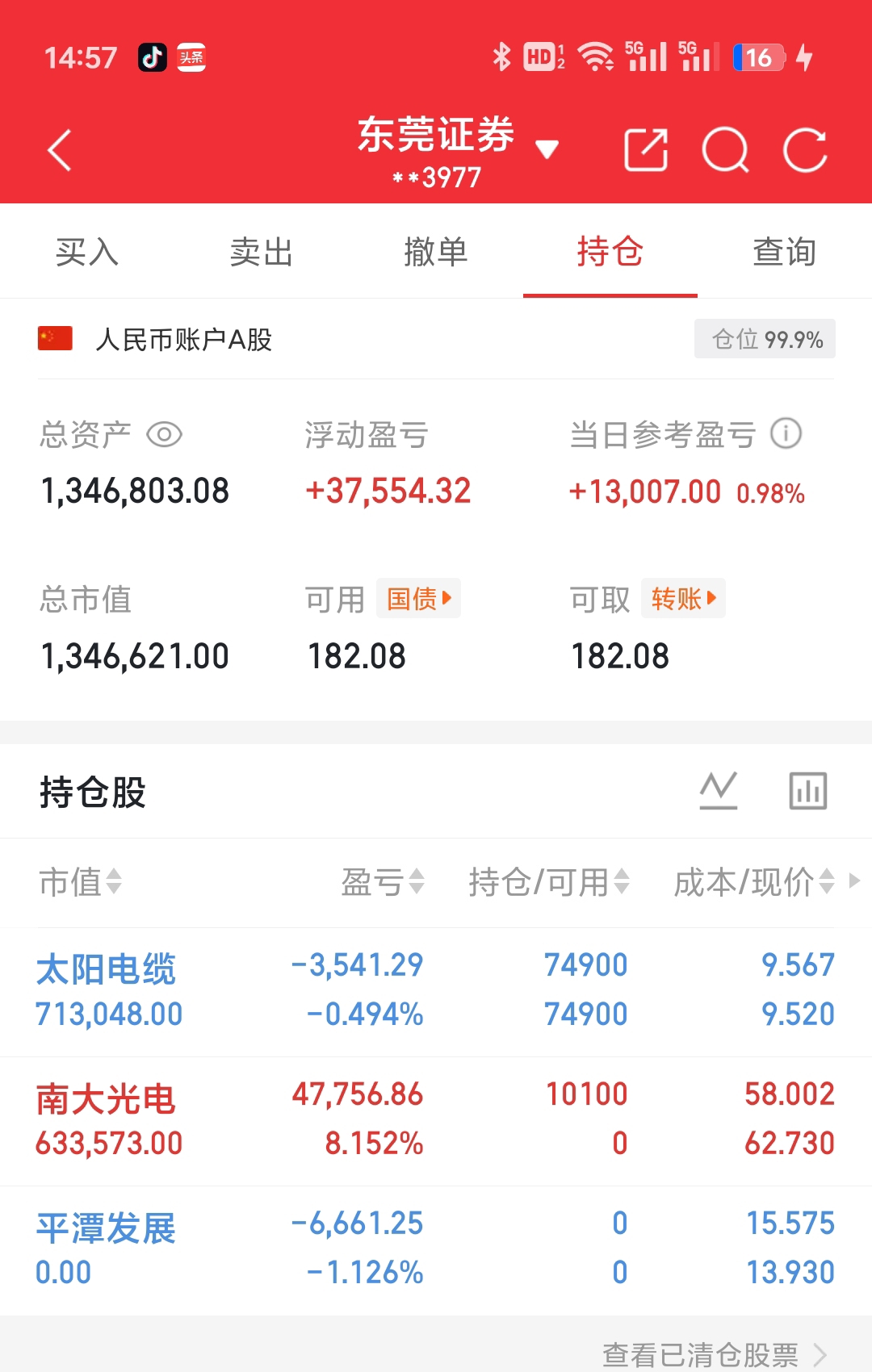Tap the Wi-Fi icon in status bar
The width and height of the screenshot is (872, 1372).
[x=596, y=57]
